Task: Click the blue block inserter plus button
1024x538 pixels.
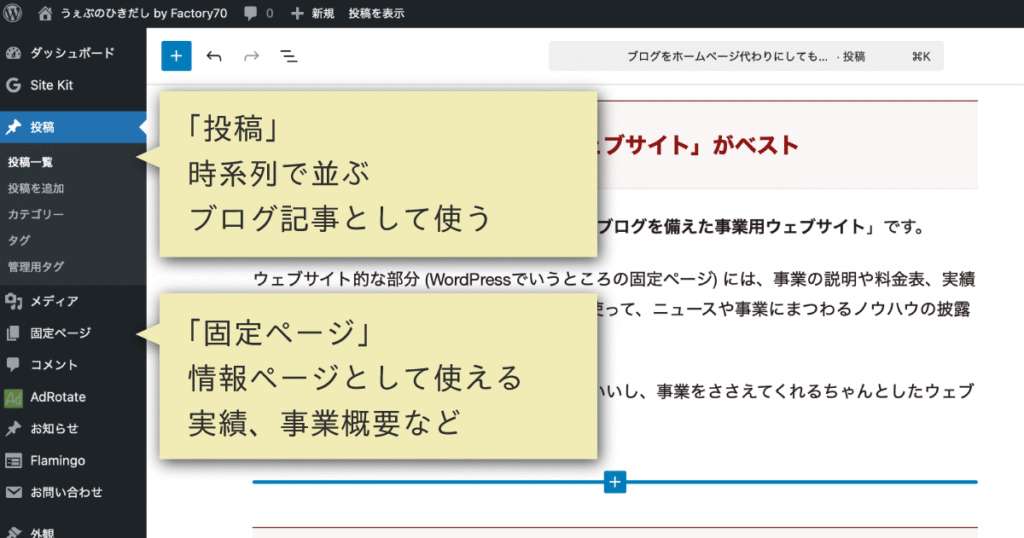Action: coord(176,56)
